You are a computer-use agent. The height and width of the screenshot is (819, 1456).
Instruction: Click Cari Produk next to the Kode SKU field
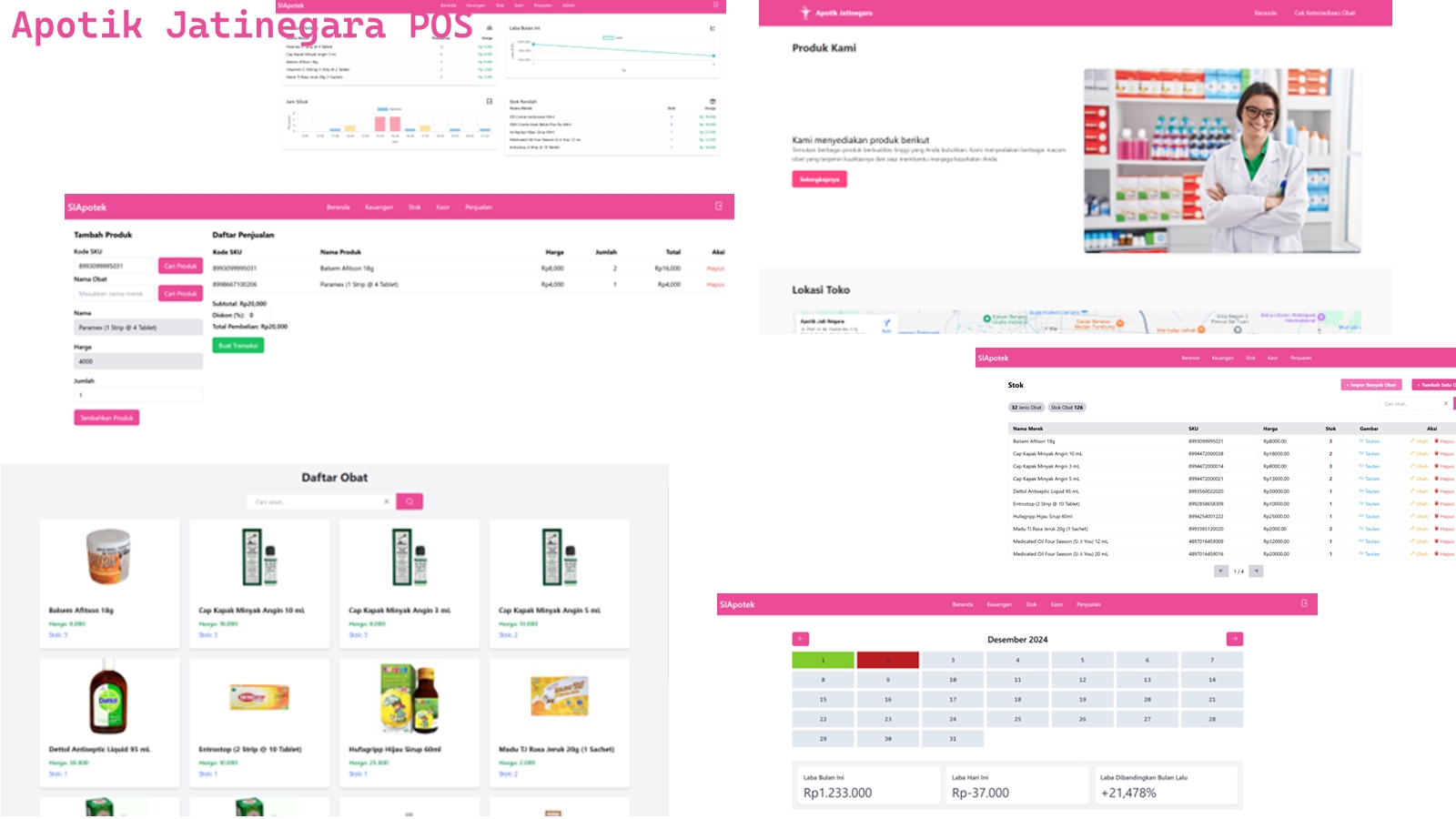tap(180, 266)
